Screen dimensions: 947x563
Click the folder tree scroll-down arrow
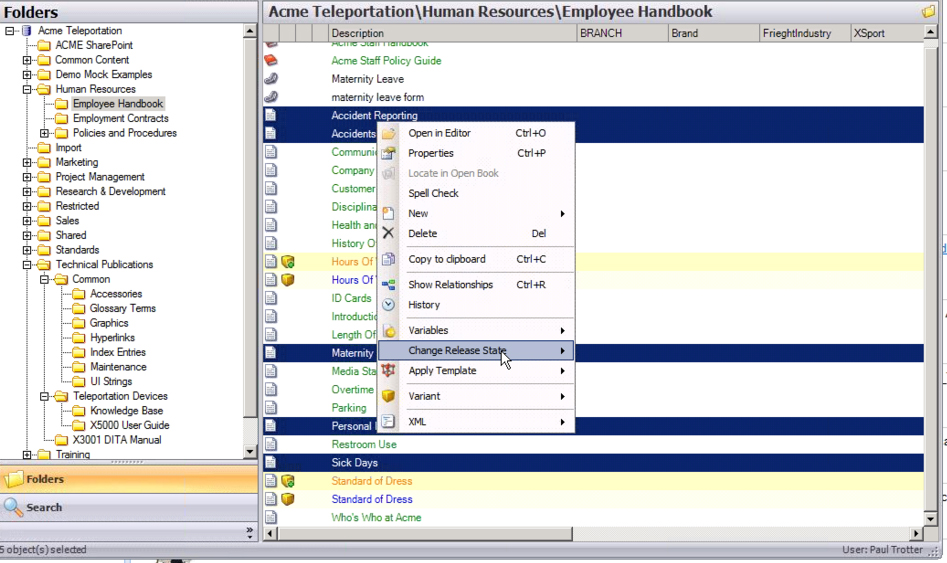(250, 451)
